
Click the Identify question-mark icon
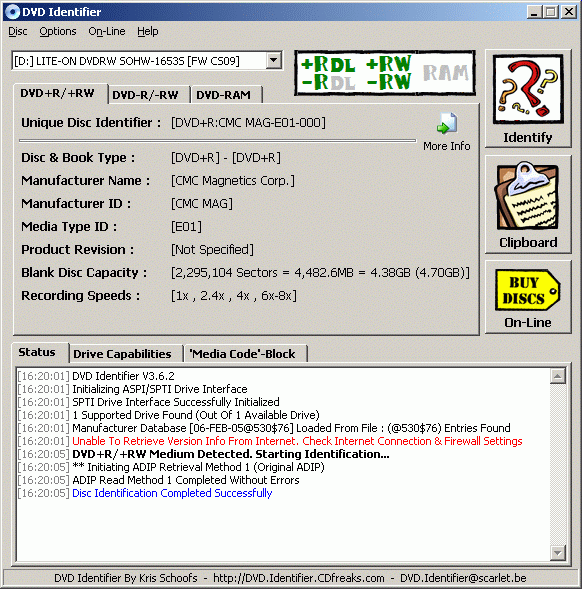click(x=528, y=89)
